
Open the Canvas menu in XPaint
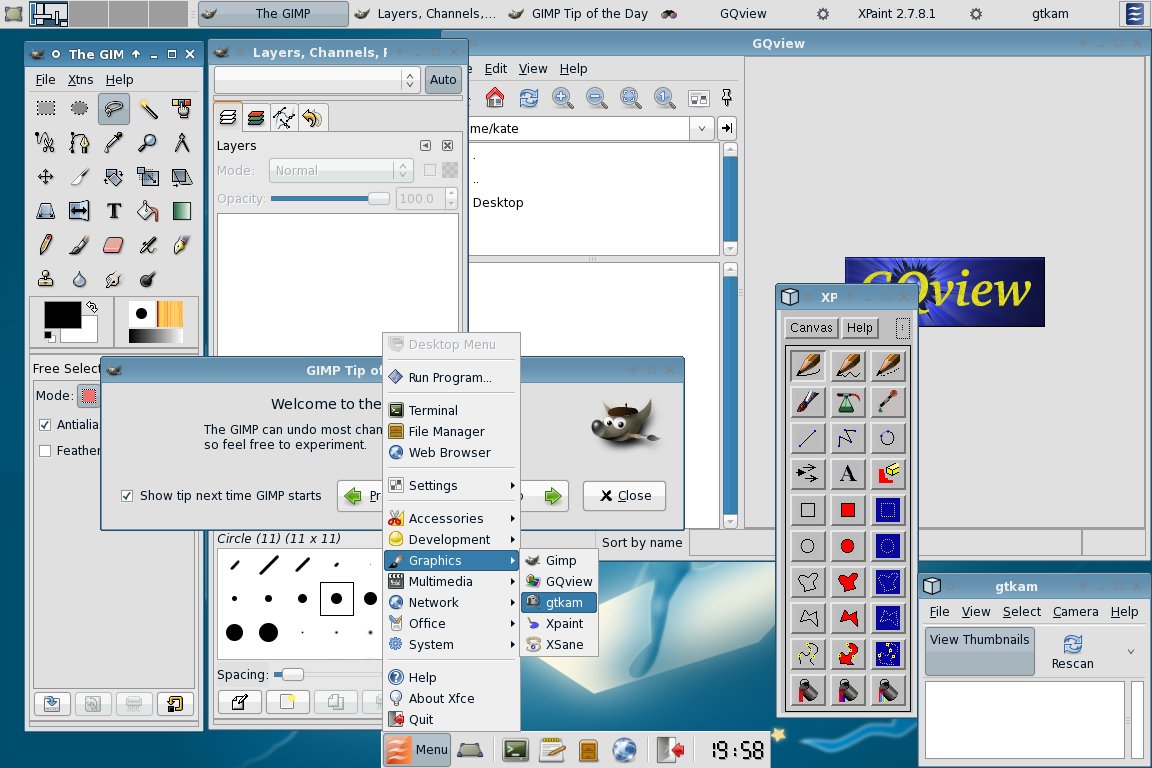point(811,328)
